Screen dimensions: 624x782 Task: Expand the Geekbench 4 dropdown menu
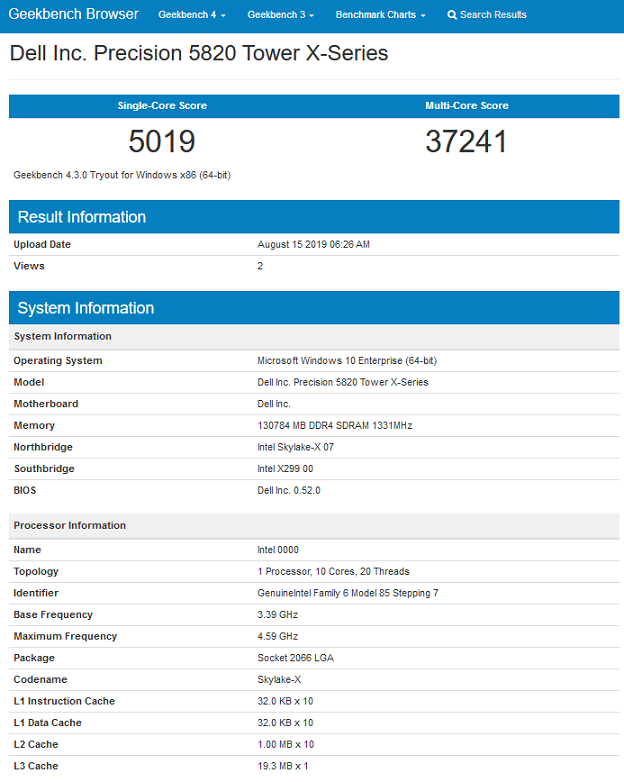[192, 15]
